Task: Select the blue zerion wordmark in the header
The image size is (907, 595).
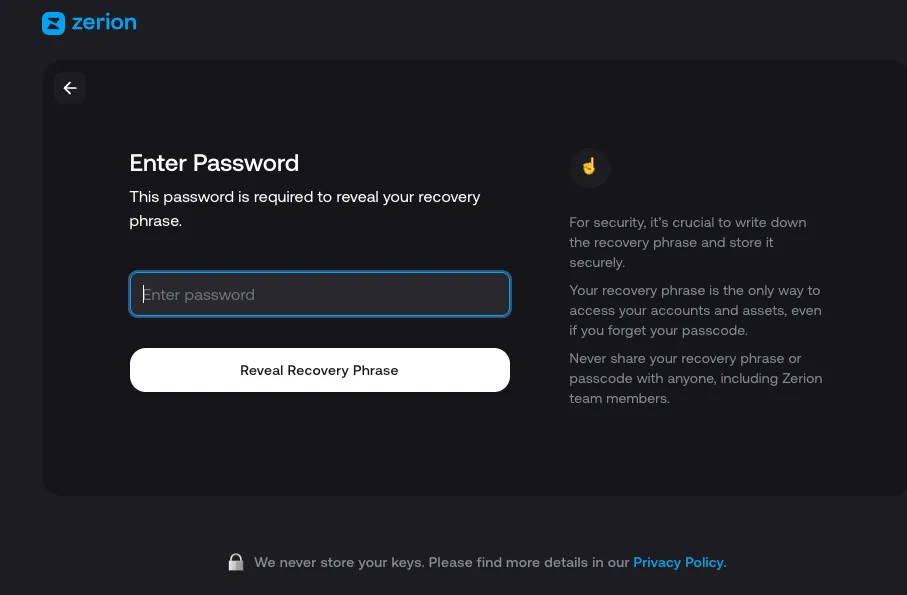Action: pyautogui.click(x=104, y=22)
